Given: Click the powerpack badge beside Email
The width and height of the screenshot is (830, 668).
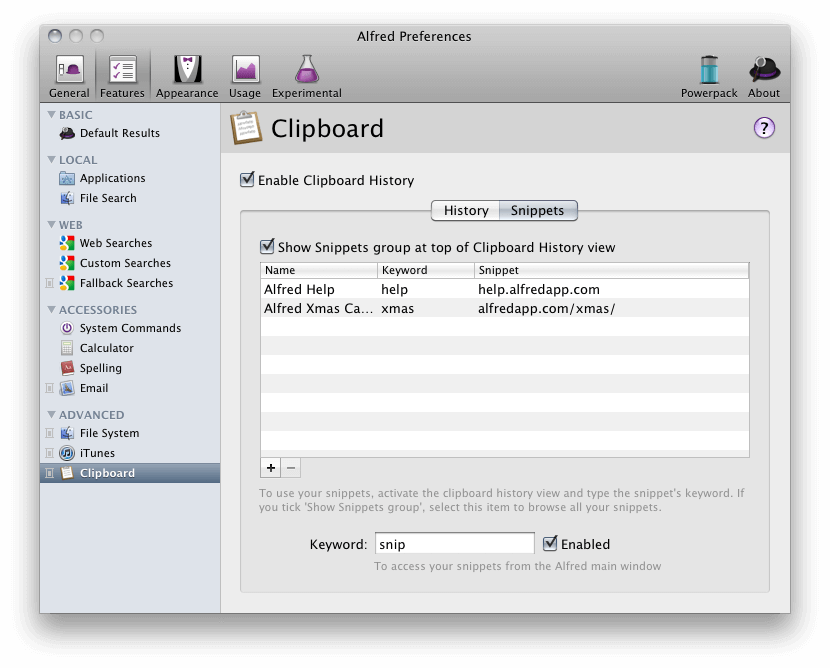Looking at the screenshot, I should click(x=49, y=389).
